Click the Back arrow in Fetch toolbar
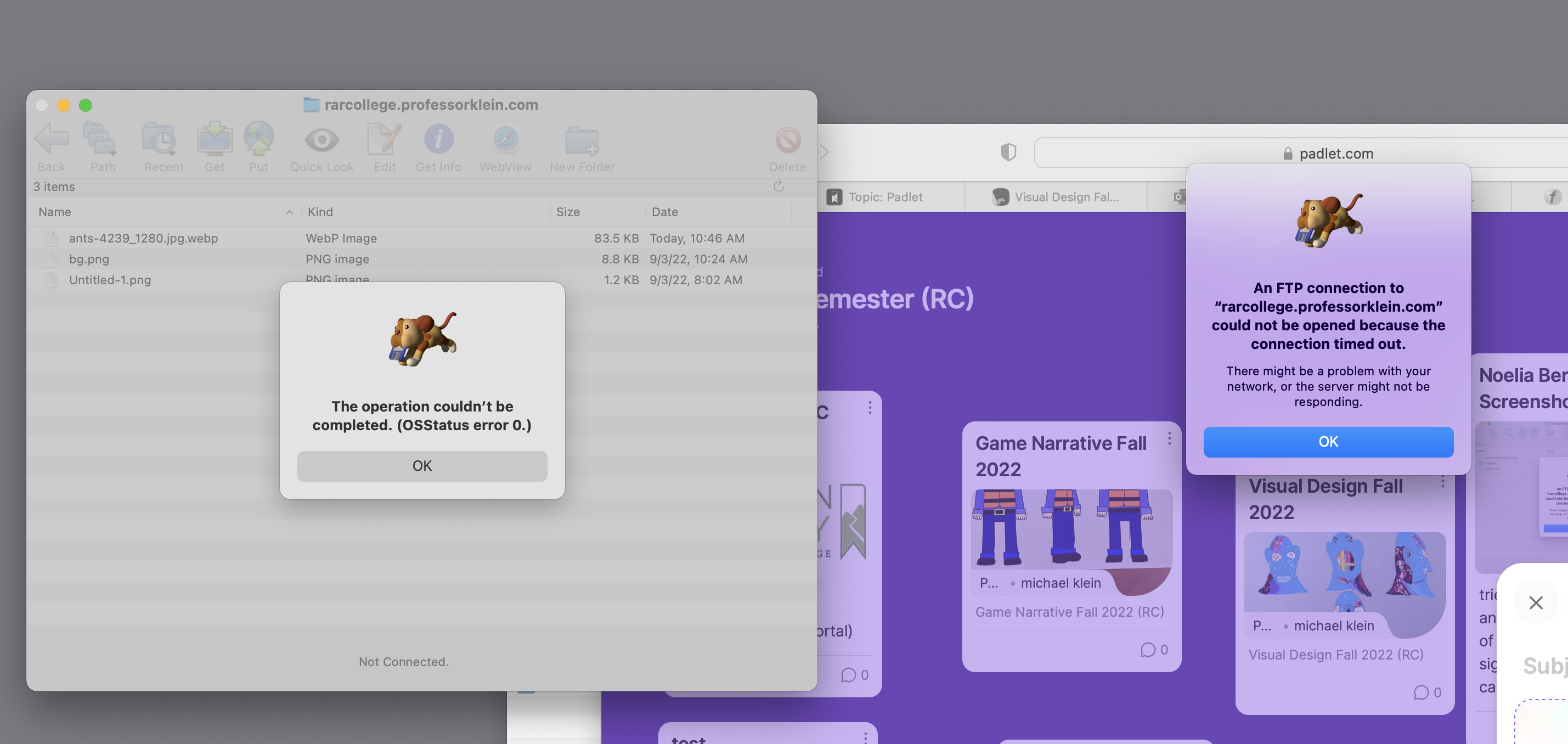Viewport: 1568px width, 744px height. tap(52, 139)
